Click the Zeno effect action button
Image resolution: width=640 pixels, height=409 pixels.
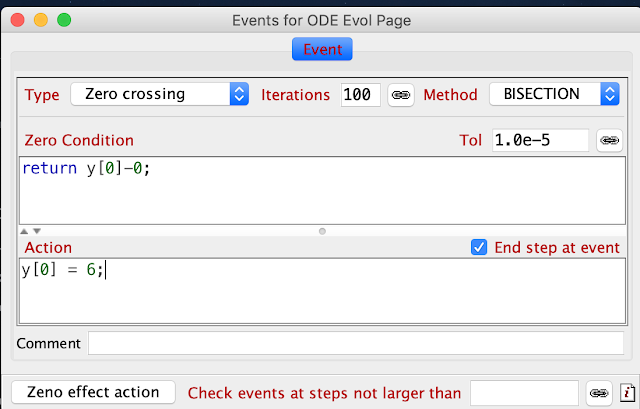[x=93, y=392]
